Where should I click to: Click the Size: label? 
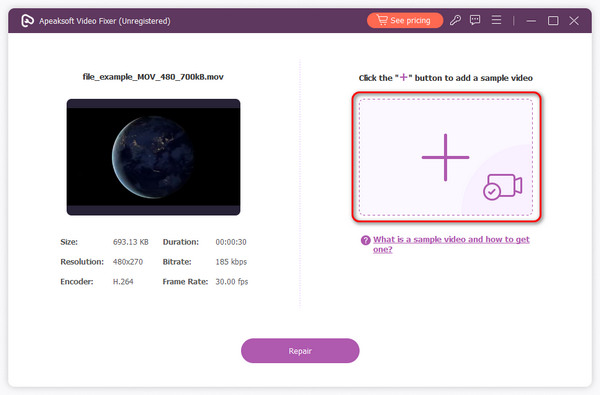69,242
